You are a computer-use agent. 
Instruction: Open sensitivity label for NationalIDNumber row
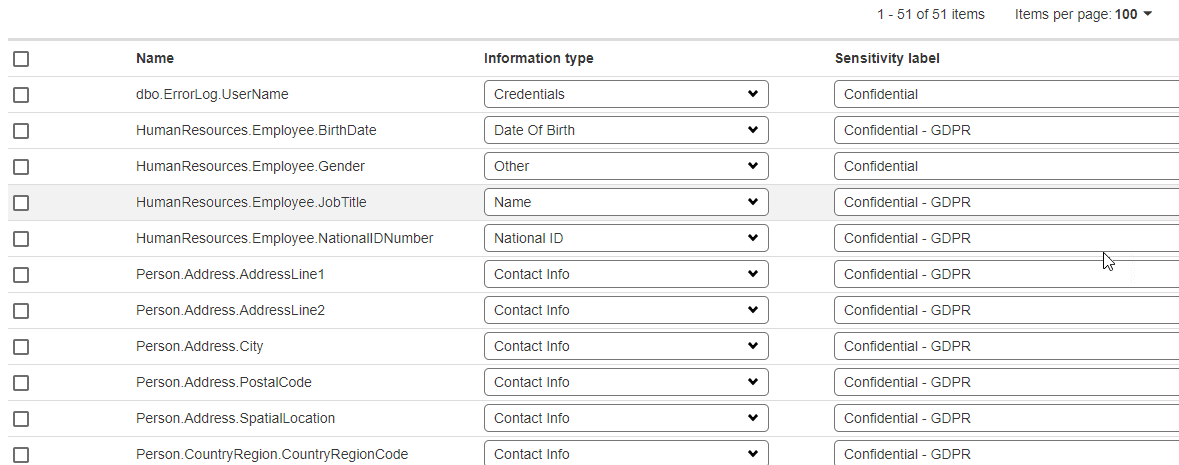[1005, 238]
